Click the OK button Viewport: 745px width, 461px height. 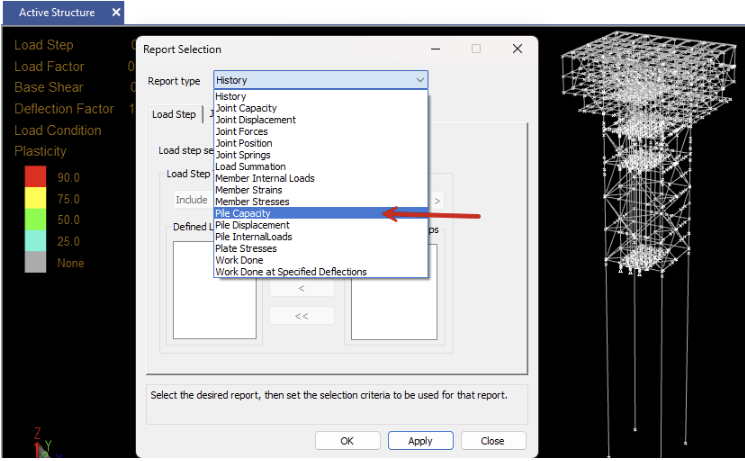click(347, 441)
